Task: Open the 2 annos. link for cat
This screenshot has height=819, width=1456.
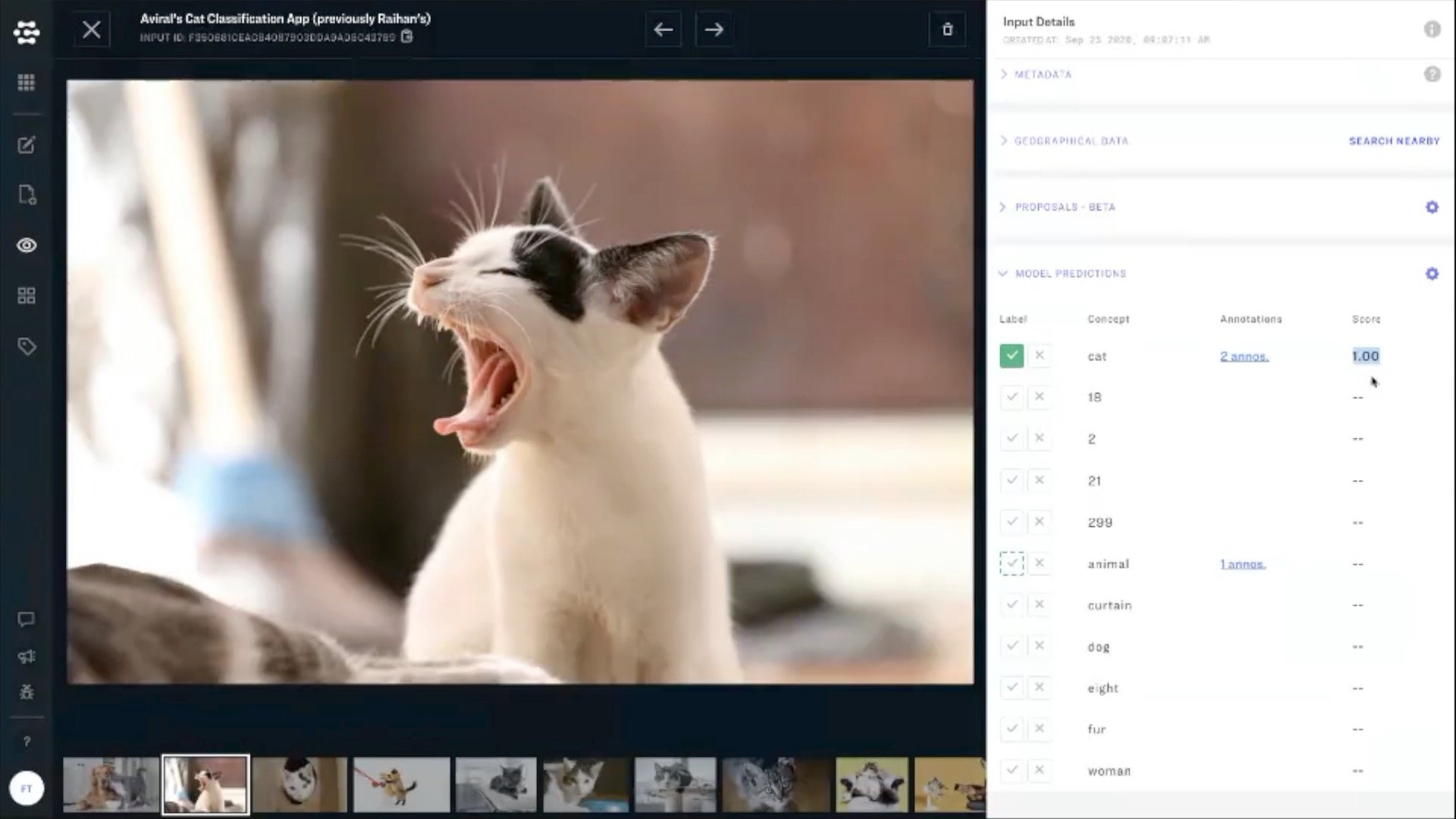Action: click(1244, 356)
